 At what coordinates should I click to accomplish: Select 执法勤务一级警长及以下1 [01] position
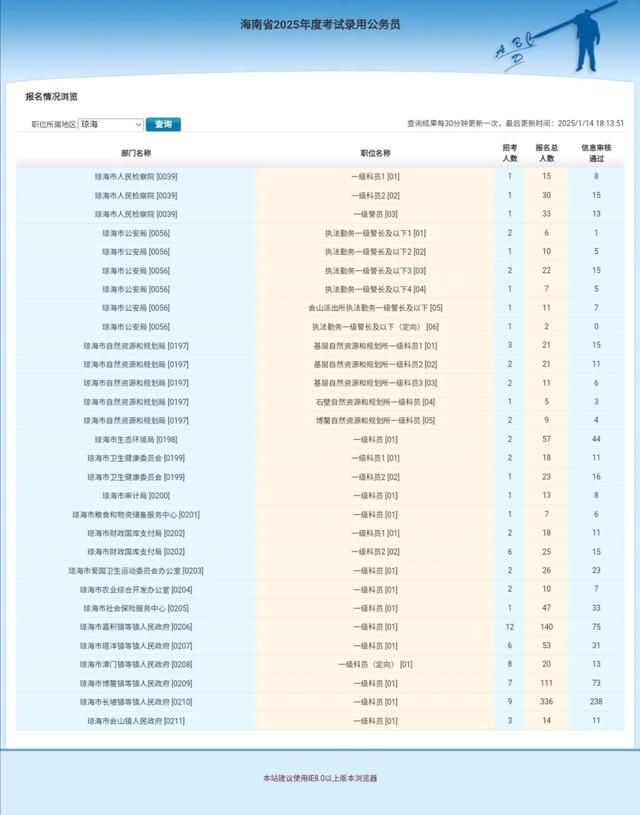(x=375, y=233)
